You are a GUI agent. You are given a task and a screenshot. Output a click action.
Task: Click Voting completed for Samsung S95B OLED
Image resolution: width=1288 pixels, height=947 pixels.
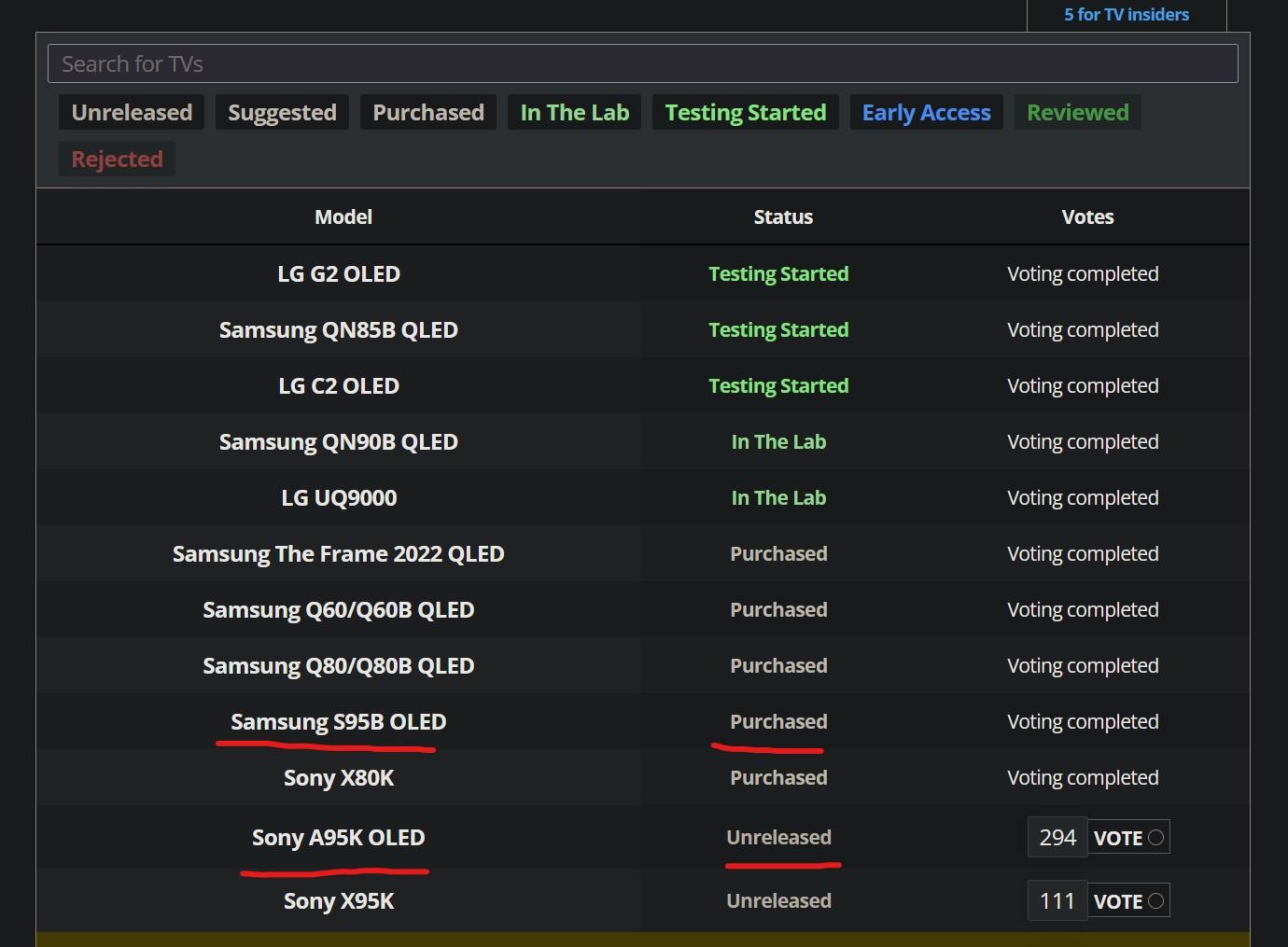pyautogui.click(x=1083, y=721)
